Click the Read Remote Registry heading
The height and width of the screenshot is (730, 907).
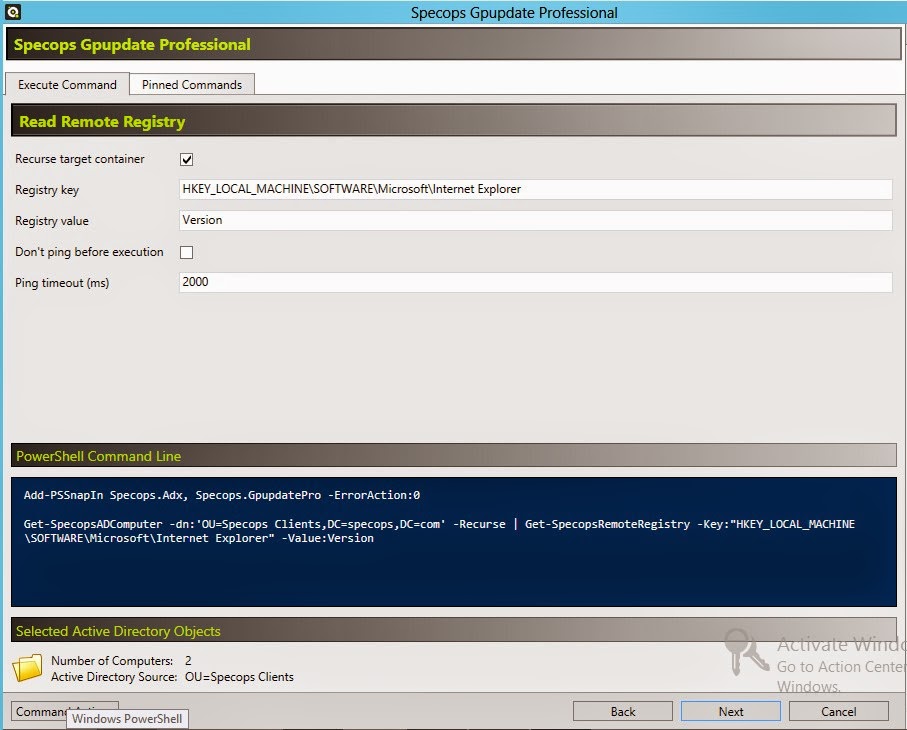tap(102, 121)
